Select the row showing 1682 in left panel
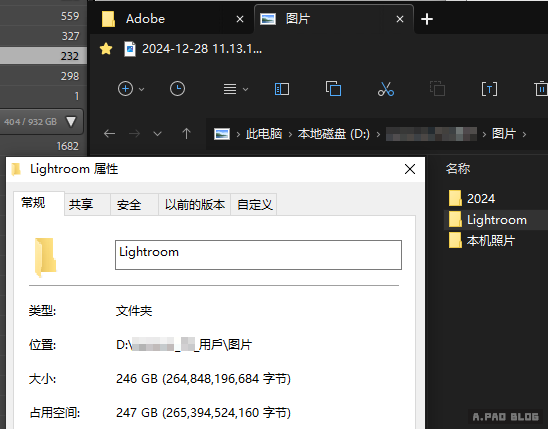 (x=43, y=146)
